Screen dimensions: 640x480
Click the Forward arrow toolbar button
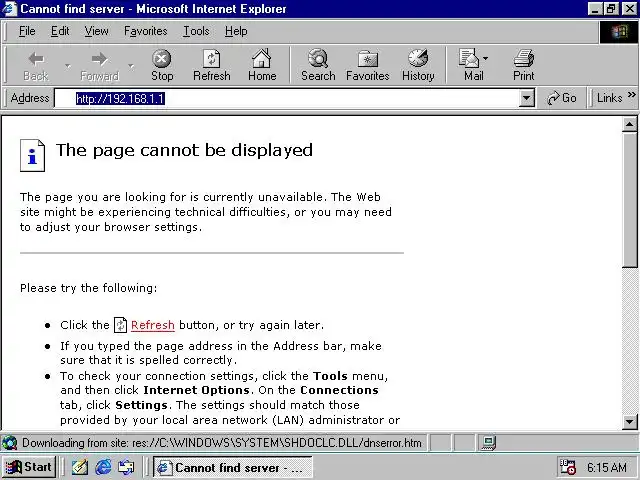tap(100, 65)
